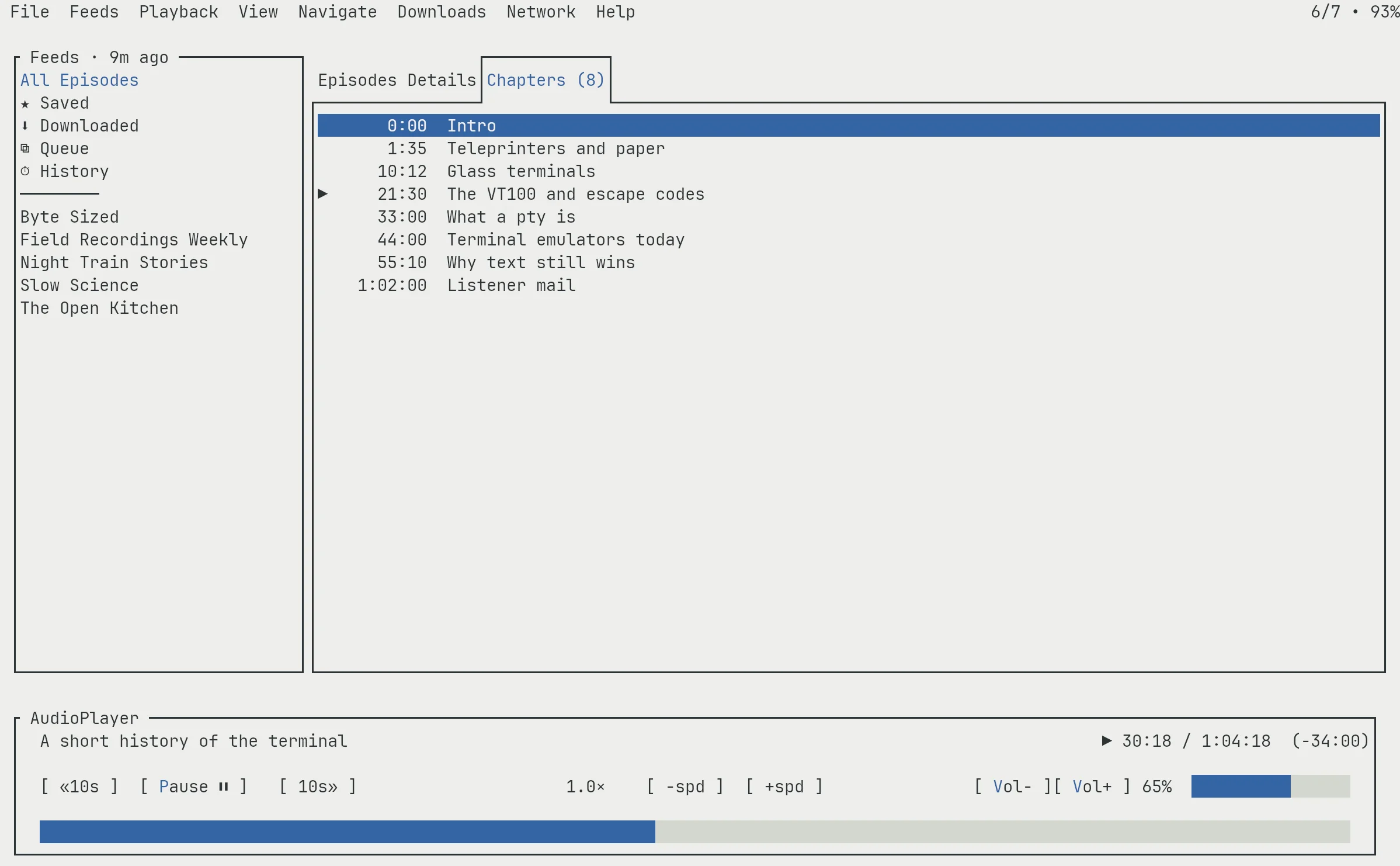Viewport: 1400px width, 866px height.
Task: Pause playback with the Pause button
Action: point(193,787)
